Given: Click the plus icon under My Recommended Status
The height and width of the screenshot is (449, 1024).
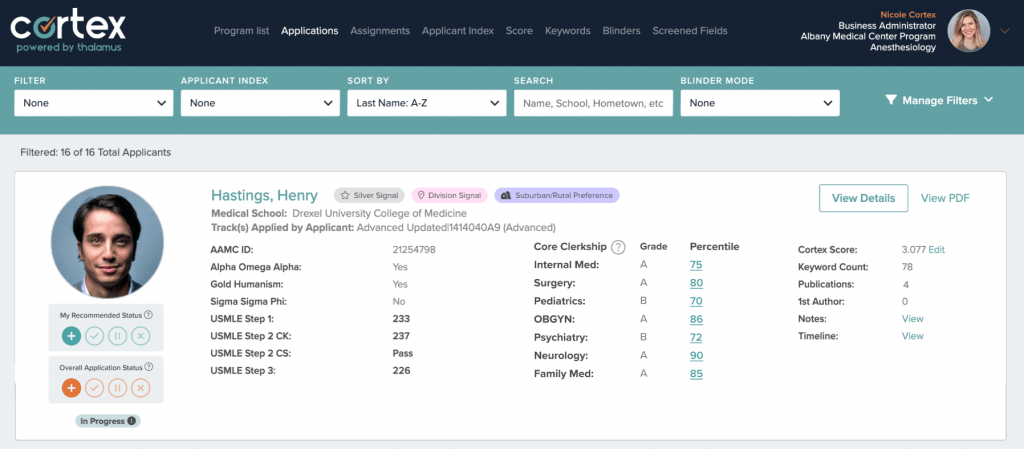Looking at the screenshot, I should point(71,336).
